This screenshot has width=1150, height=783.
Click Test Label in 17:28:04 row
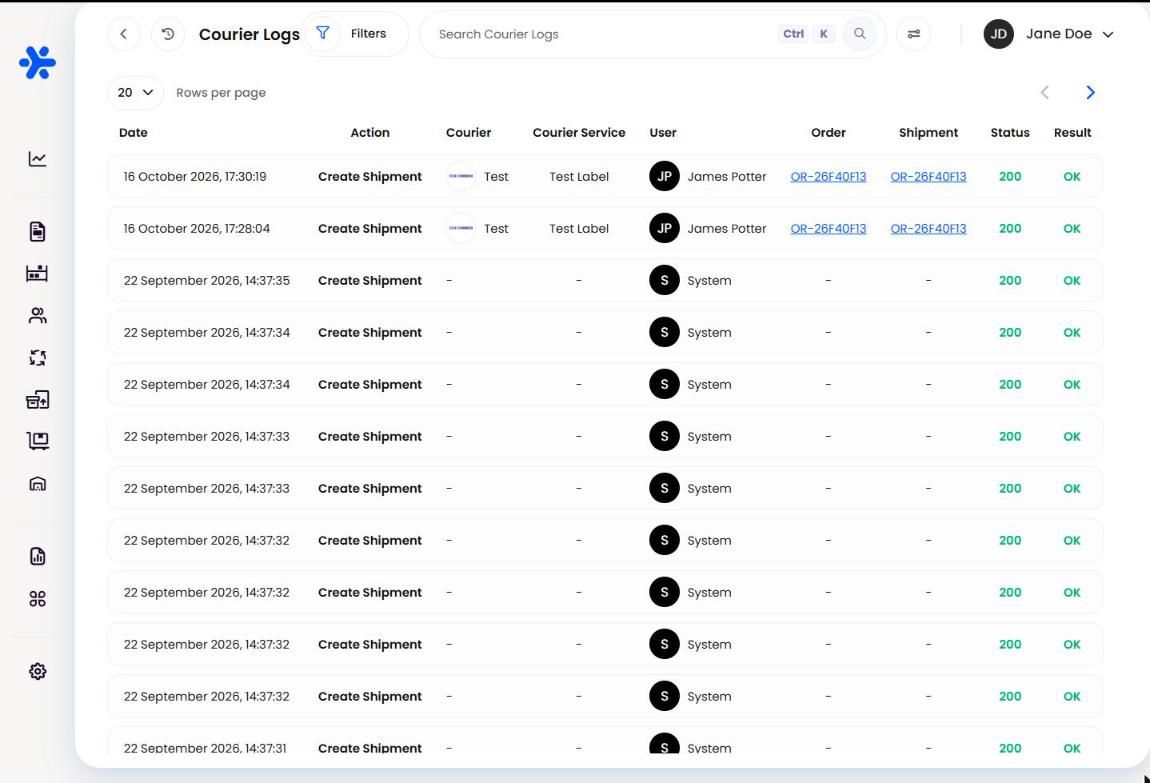point(579,229)
